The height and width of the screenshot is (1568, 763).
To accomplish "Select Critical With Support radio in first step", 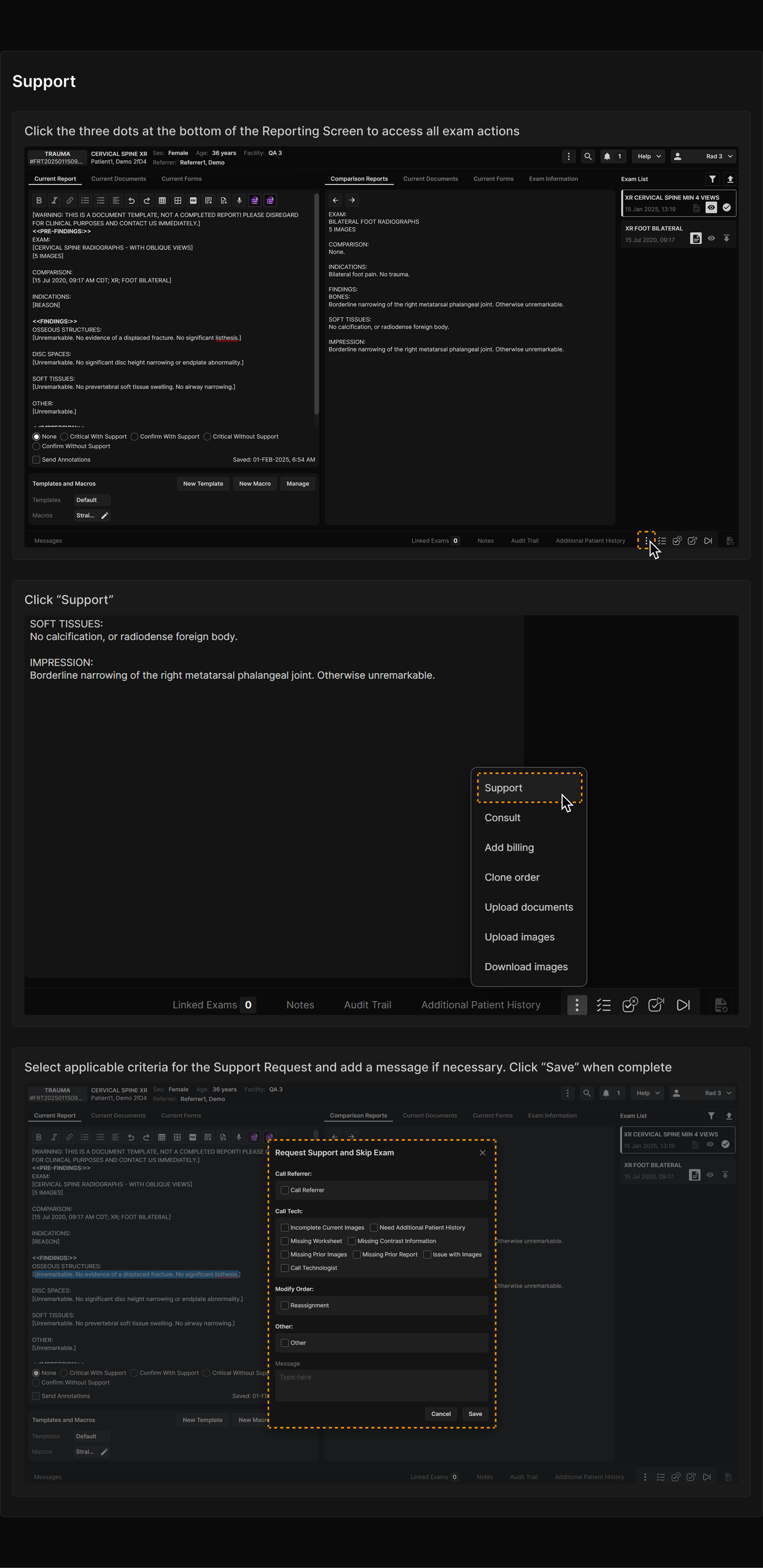I will point(64,436).
